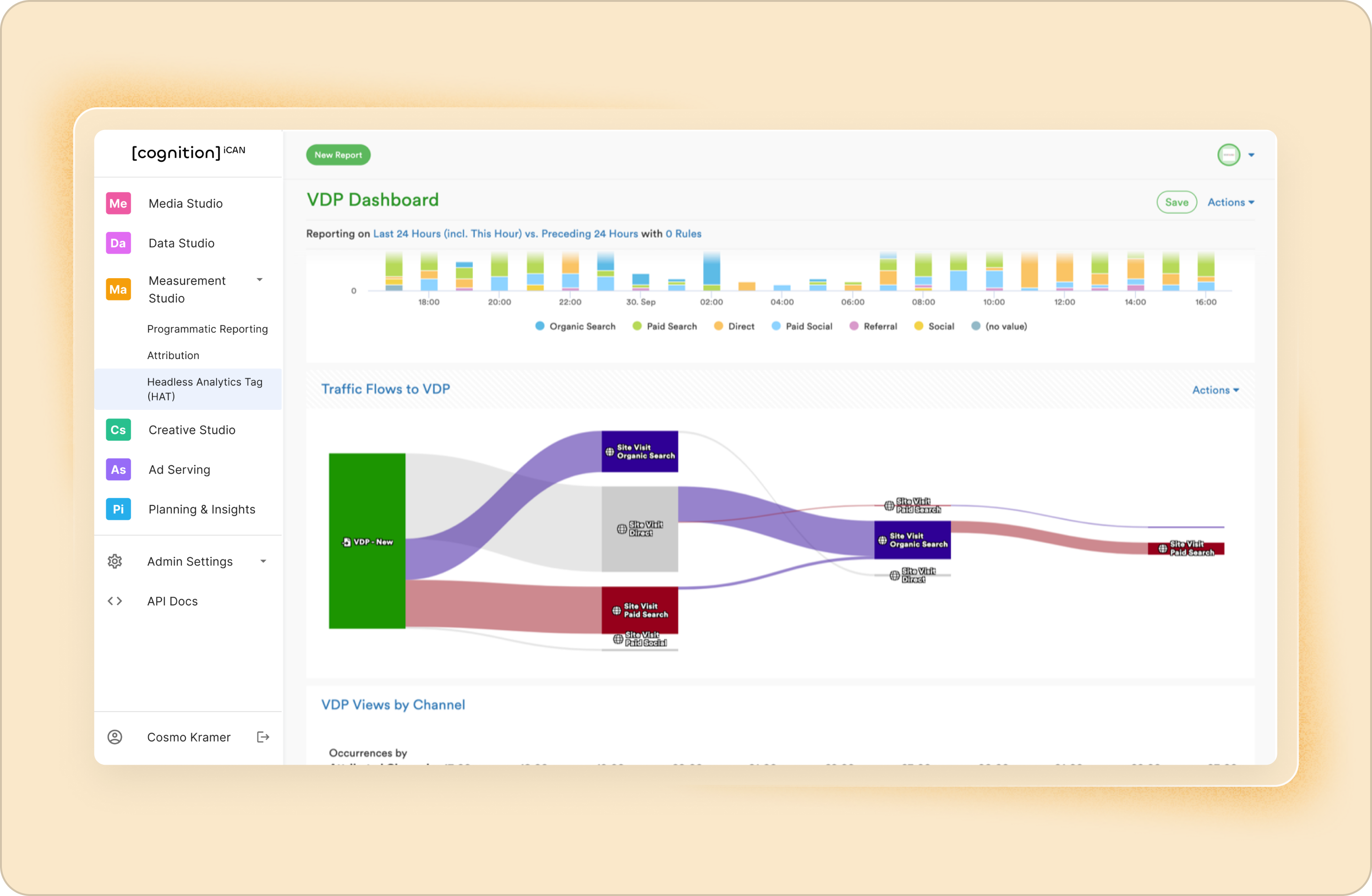Change the Last 24 Hours reporting period link
Image resolution: width=1372 pixels, height=896 pixels.
point(506,233)
